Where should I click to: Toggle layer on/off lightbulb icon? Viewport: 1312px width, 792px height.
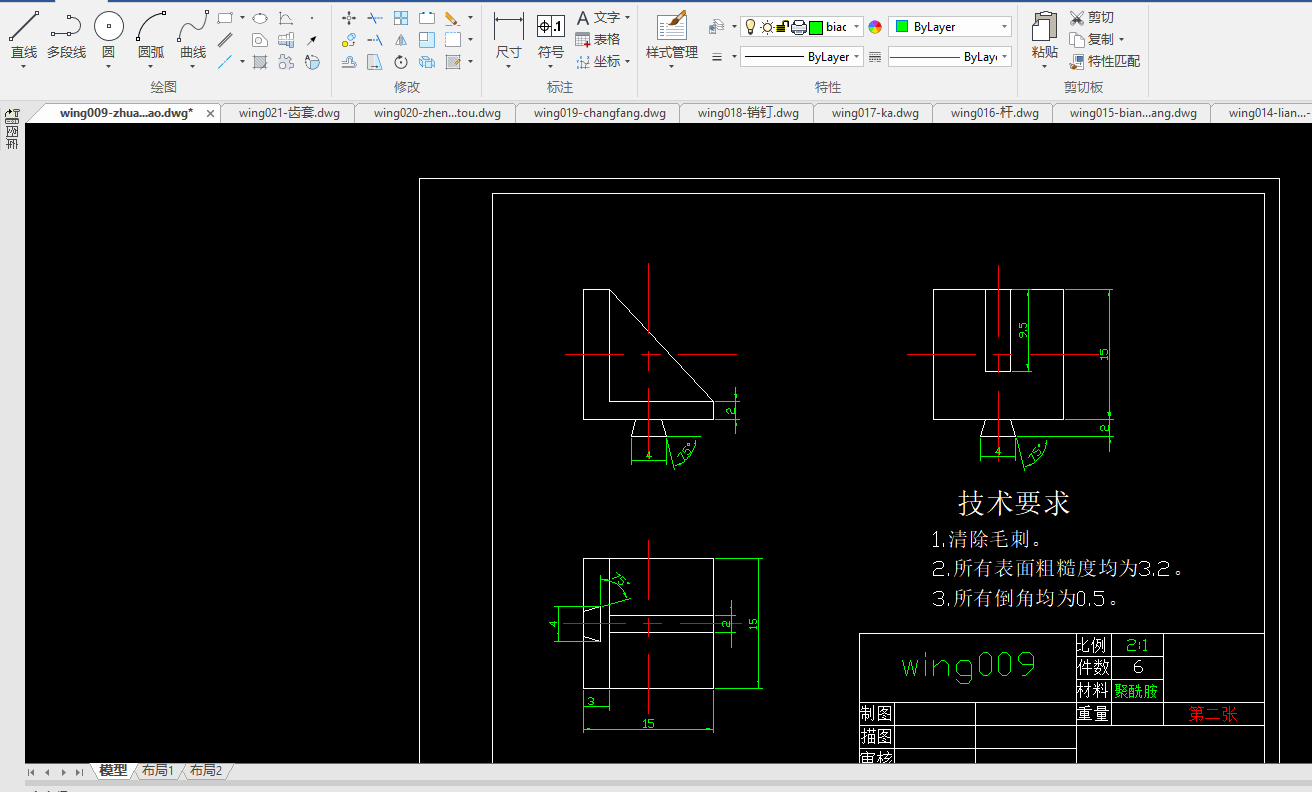click(x=750, y=27)
